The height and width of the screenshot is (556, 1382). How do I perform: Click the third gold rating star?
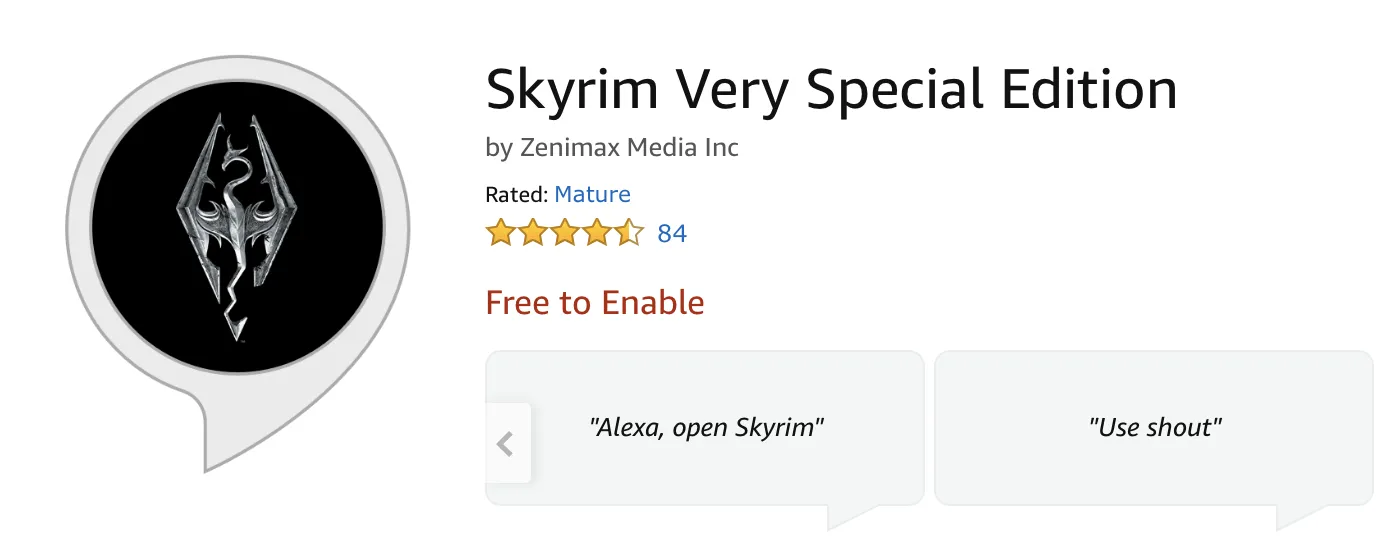tap(564, 234)
